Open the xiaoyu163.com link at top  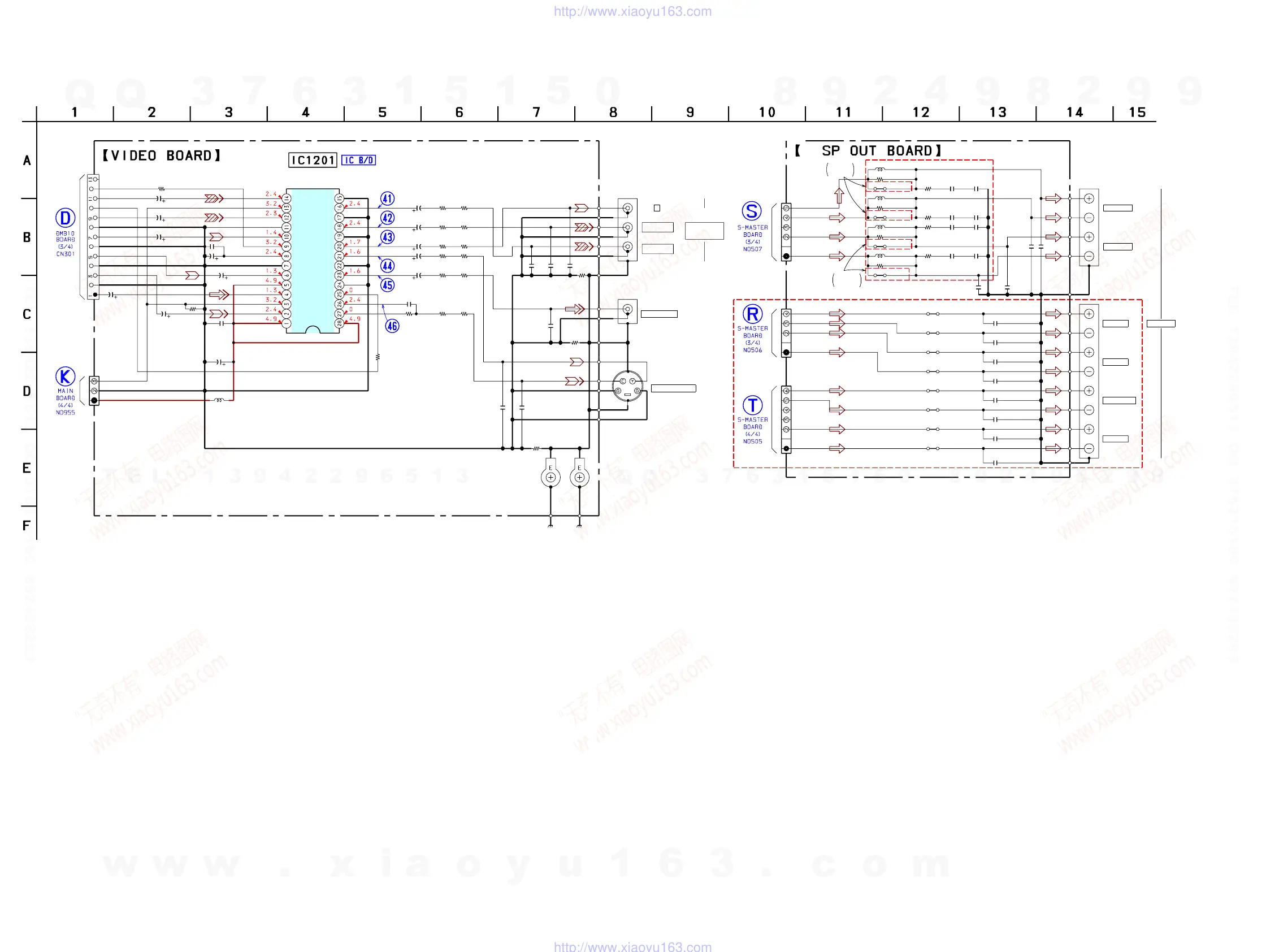632,11
